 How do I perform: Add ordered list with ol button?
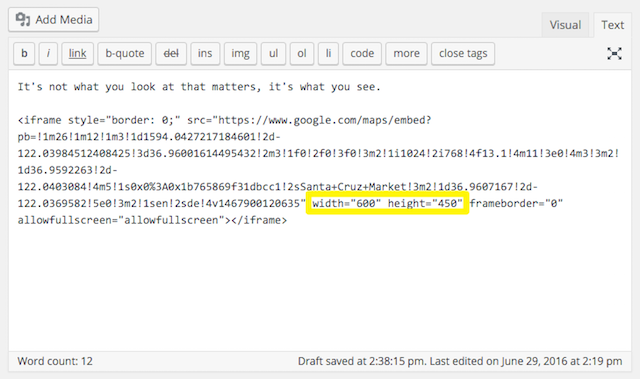point(302,53)
